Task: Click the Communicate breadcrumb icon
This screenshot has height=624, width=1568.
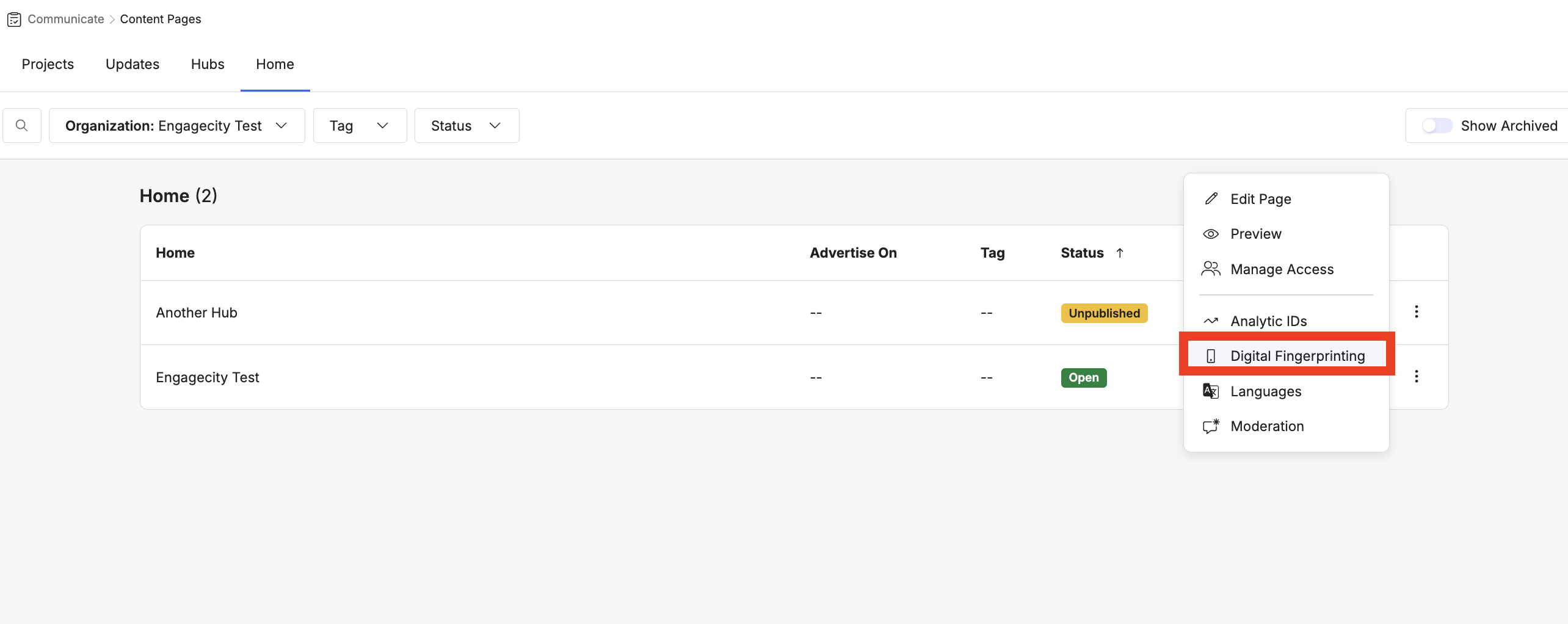Action: pos(14,20)
